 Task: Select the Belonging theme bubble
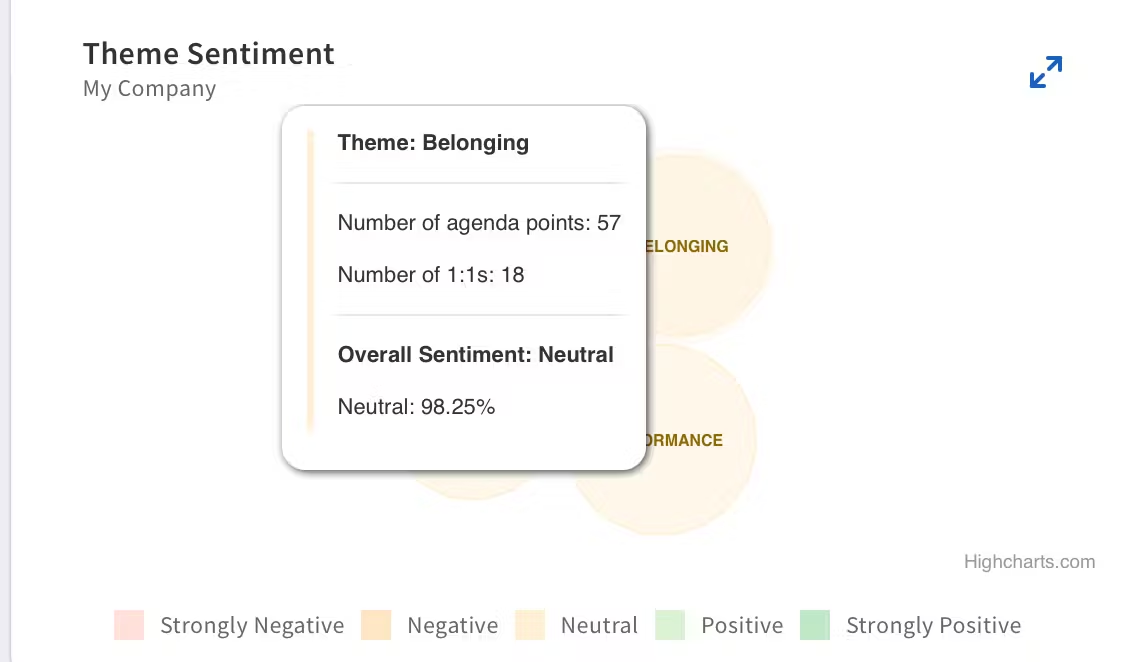[x=707, y=246]
